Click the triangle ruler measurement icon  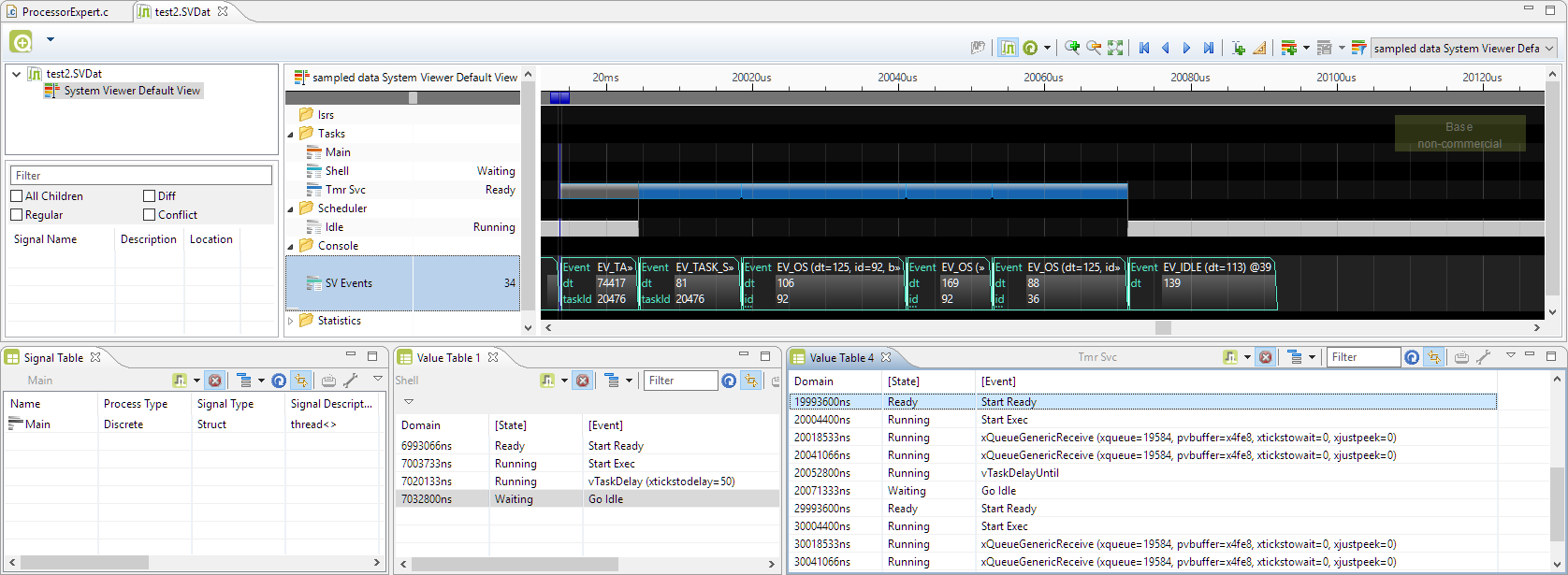coord(1259,48)
